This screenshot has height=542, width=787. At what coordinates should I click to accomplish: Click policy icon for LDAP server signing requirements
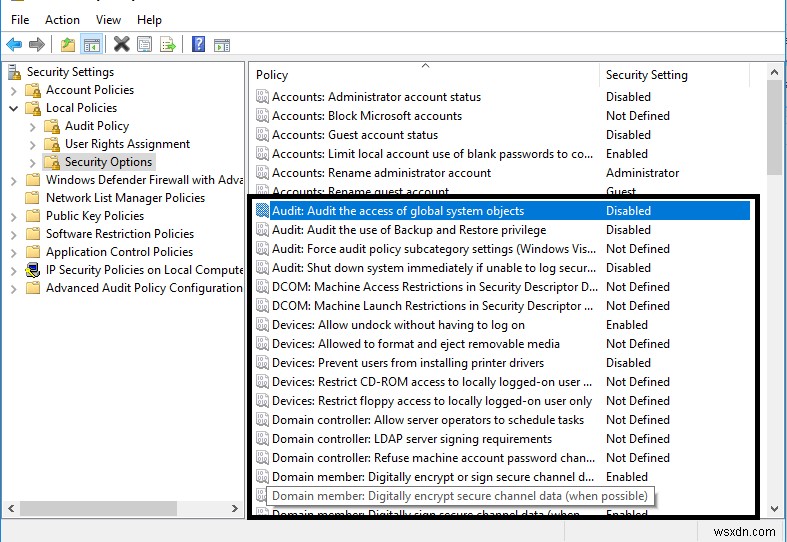click(262, 439)
